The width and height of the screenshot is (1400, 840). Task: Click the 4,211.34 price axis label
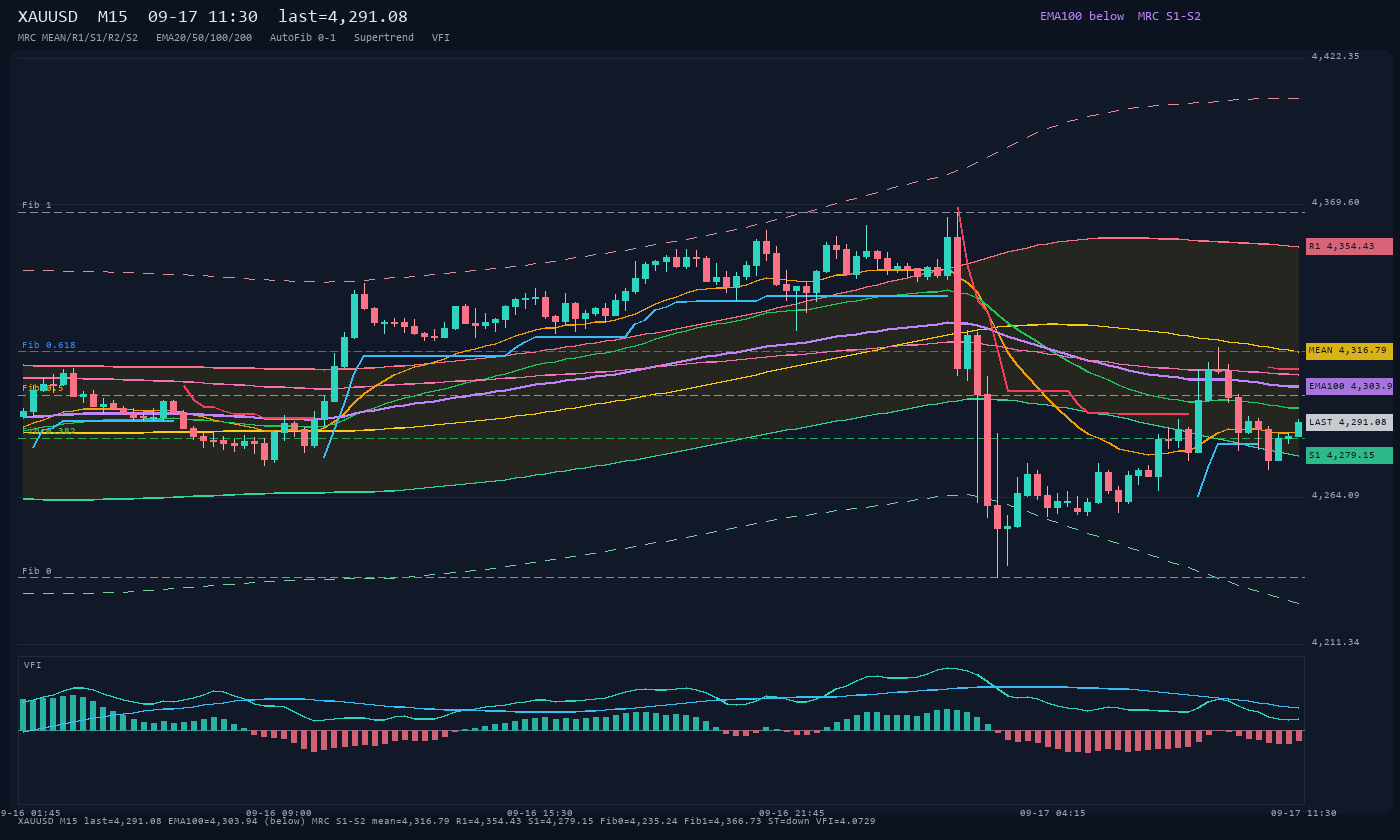click(x=1335, y=642)
